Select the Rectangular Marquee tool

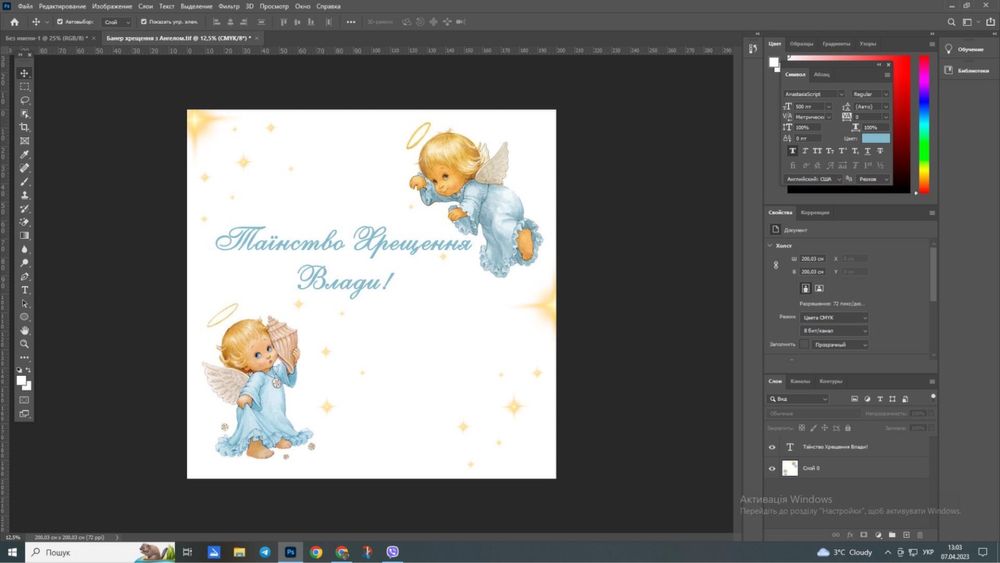click(x=24, y=87)
